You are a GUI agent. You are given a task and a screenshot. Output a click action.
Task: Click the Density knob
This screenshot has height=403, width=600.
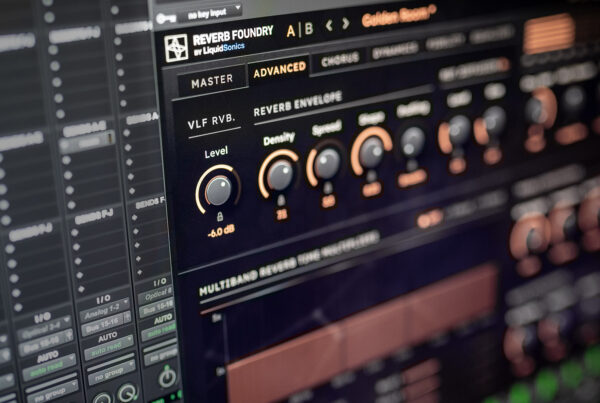pos(280,175)
